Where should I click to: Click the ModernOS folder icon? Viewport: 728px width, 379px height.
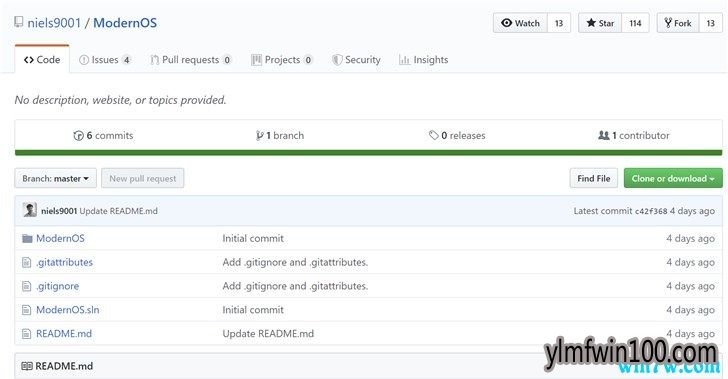27,238
